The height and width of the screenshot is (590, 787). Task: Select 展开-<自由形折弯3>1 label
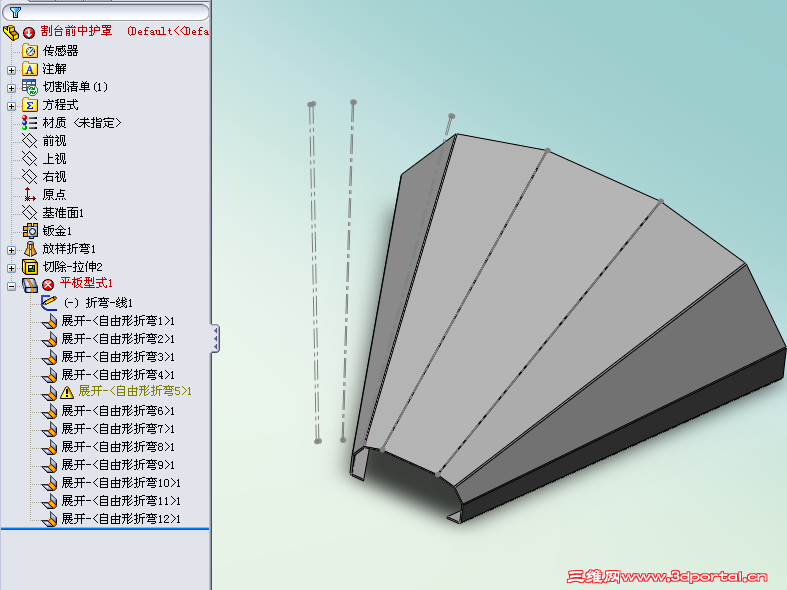point(118,357)
